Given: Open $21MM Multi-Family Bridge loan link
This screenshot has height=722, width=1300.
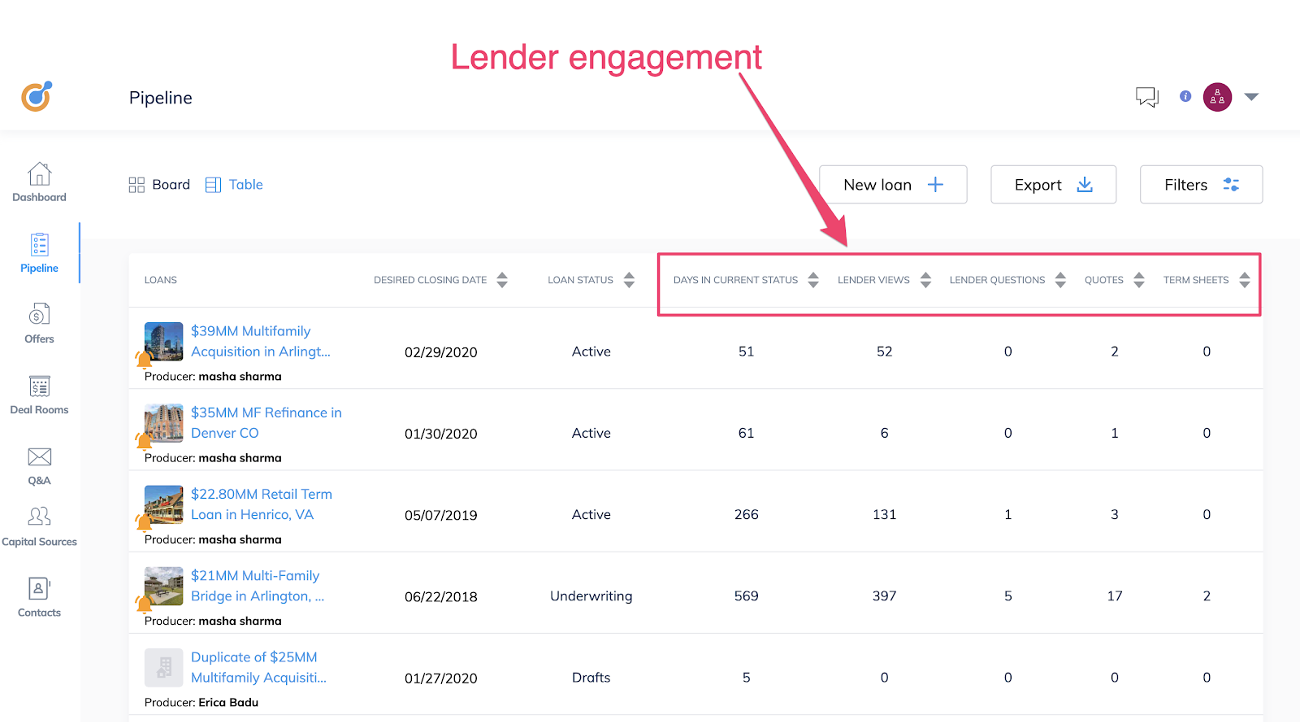Looking at the screenshot, I should click(x=258, y=586).
